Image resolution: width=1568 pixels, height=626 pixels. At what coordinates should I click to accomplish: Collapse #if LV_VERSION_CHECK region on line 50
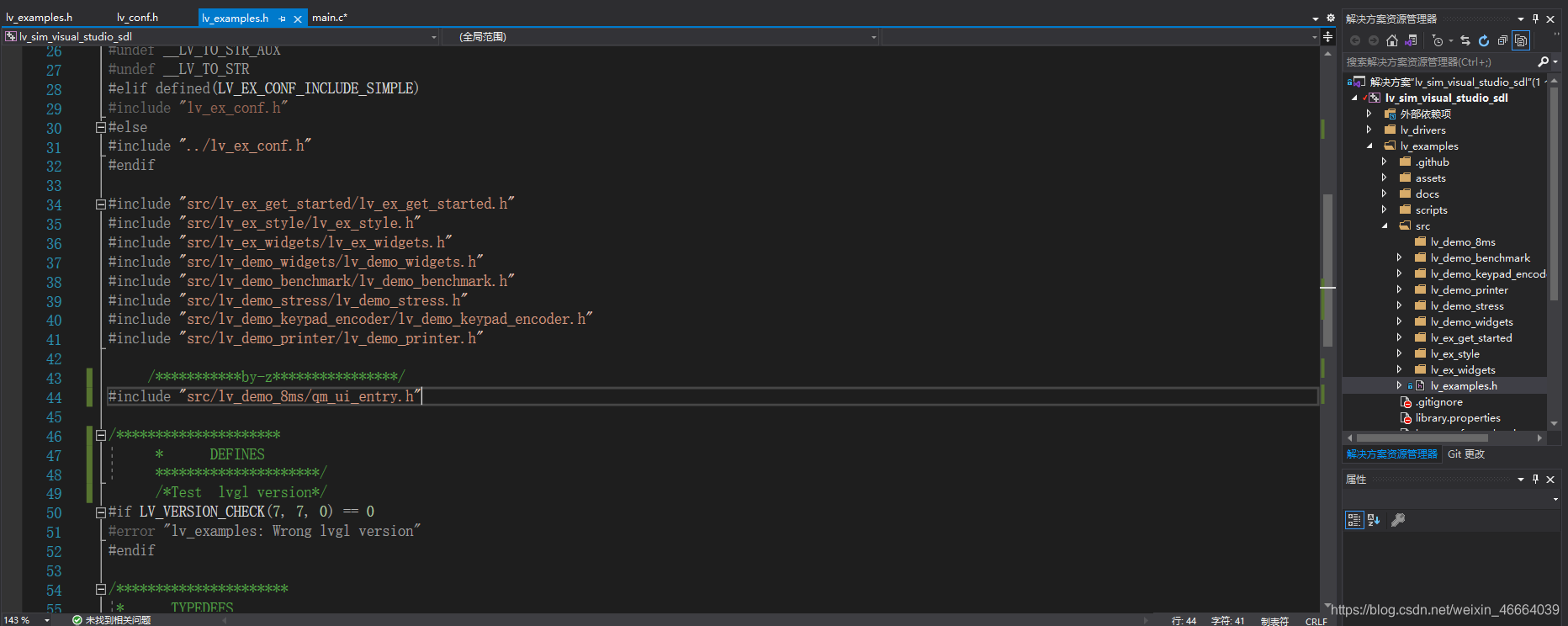pyautogui.click(x=101, y=512)
